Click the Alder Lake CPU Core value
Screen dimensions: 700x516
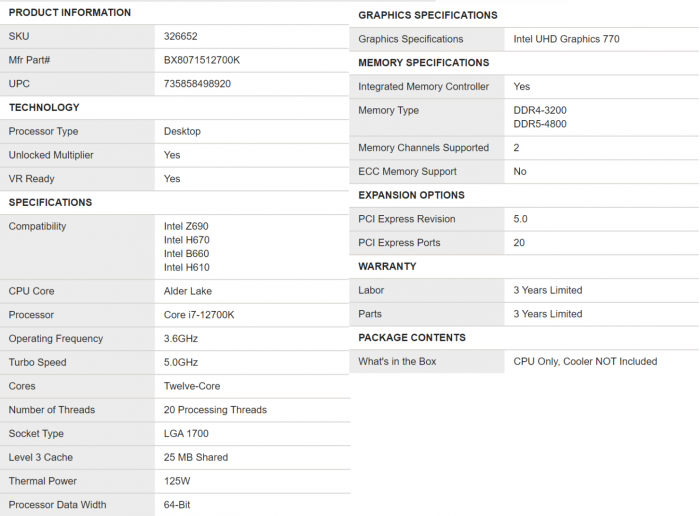click(189, 291)
